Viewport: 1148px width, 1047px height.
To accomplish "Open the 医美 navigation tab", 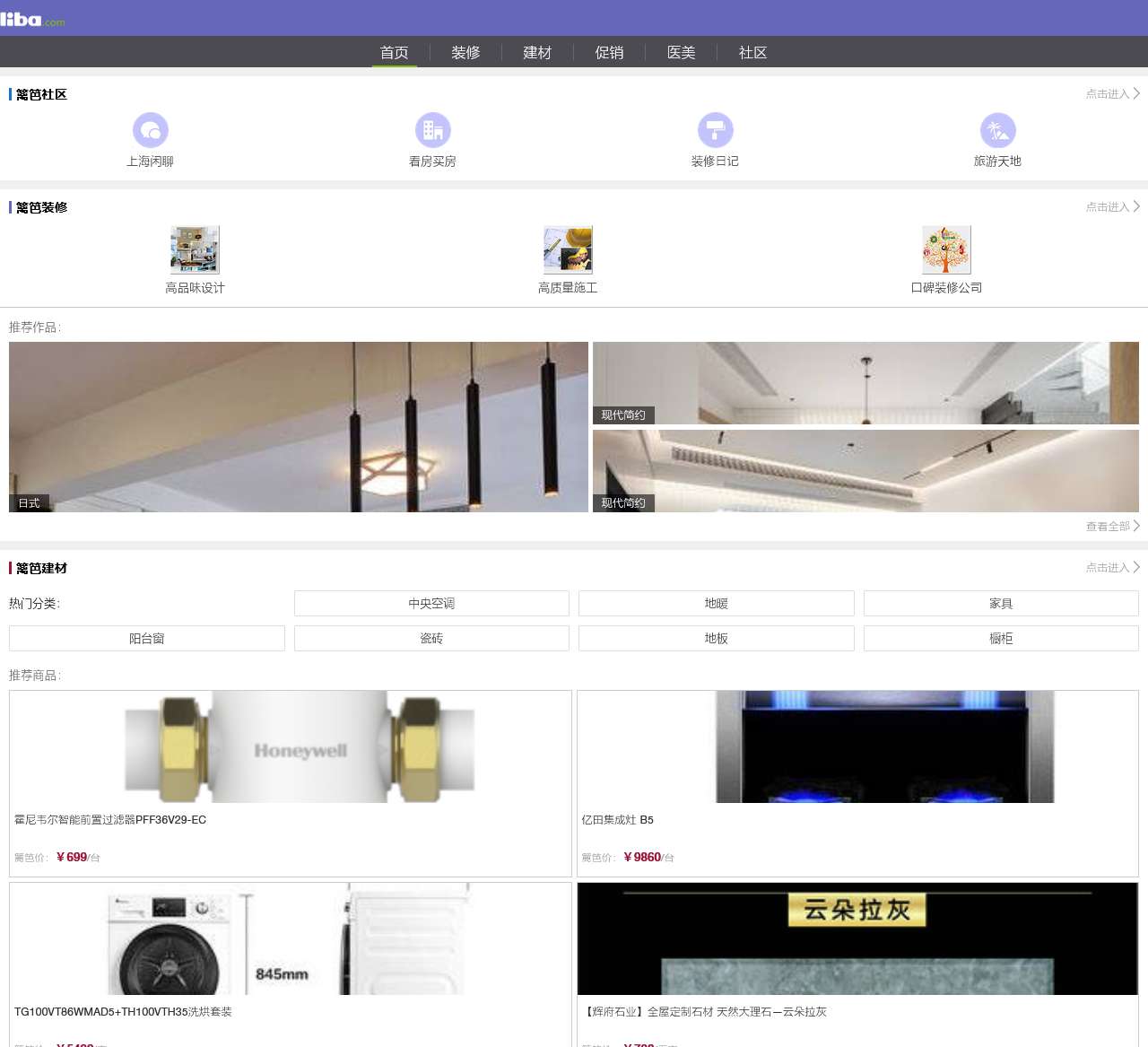I will tap(681, 53).
